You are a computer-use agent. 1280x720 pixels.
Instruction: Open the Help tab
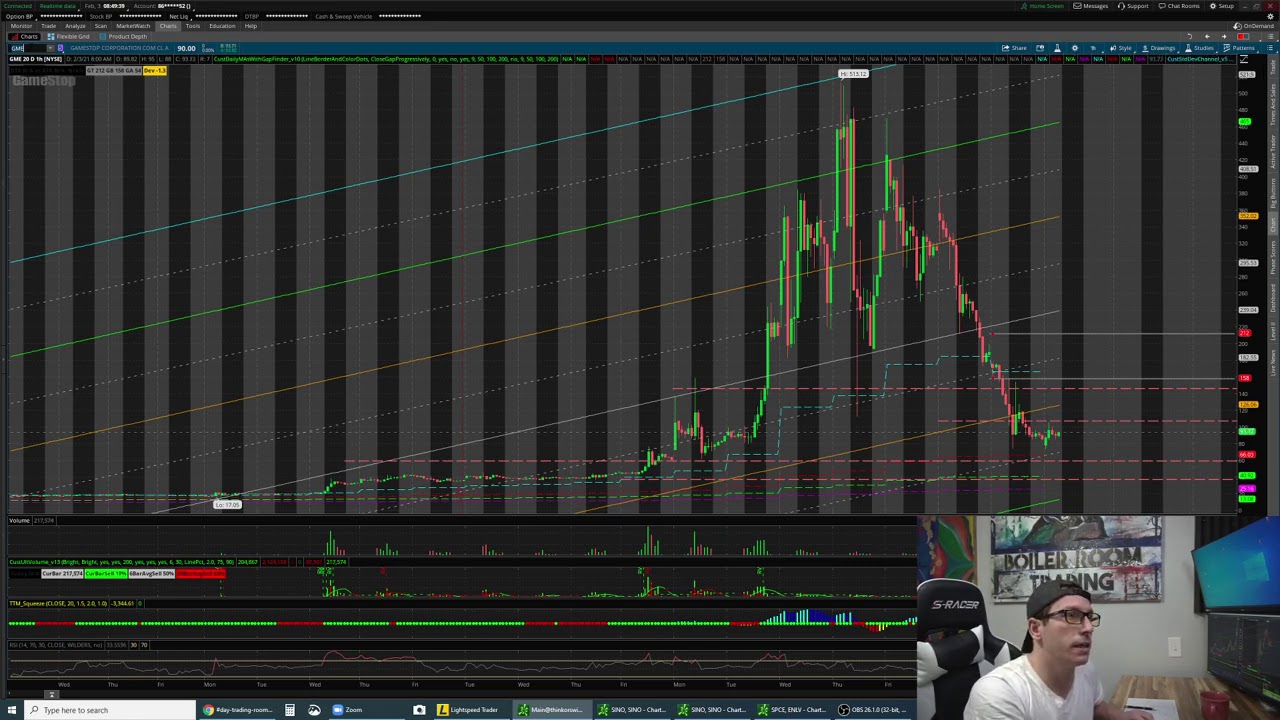tap(251, 26)
